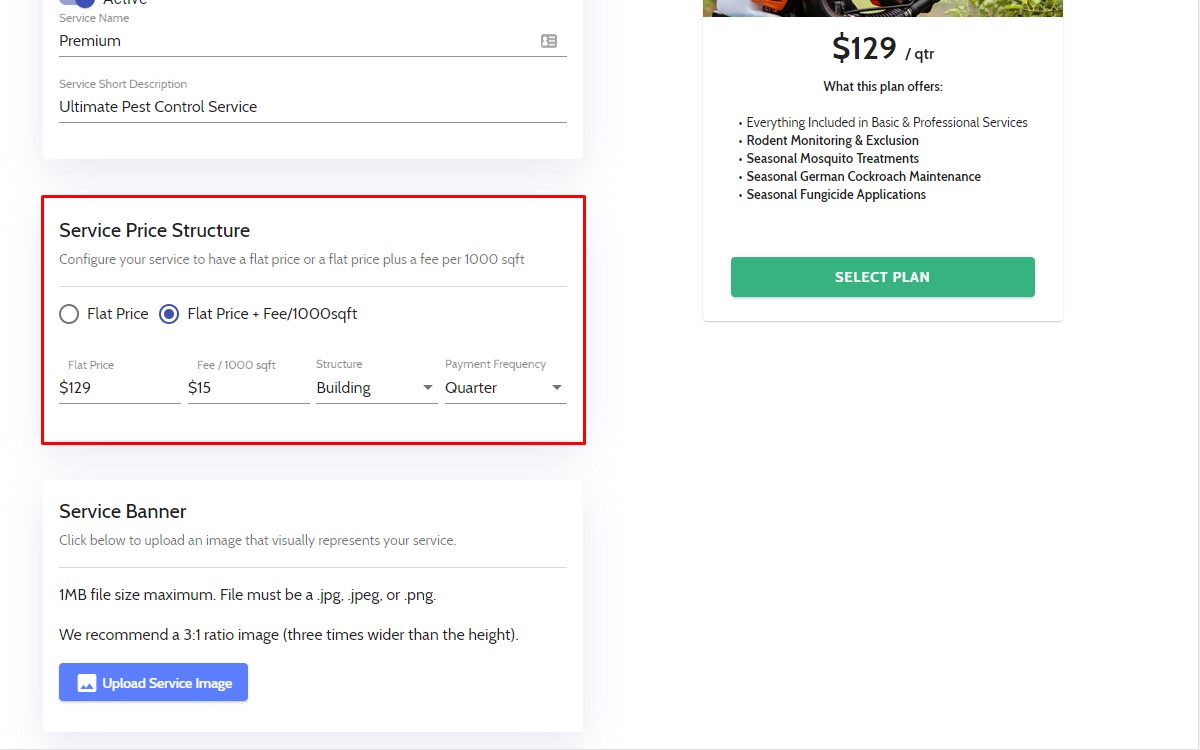1200x750 pixels.
Task: Expand the Structure dropdown showing Building
Action: (376, 388)
